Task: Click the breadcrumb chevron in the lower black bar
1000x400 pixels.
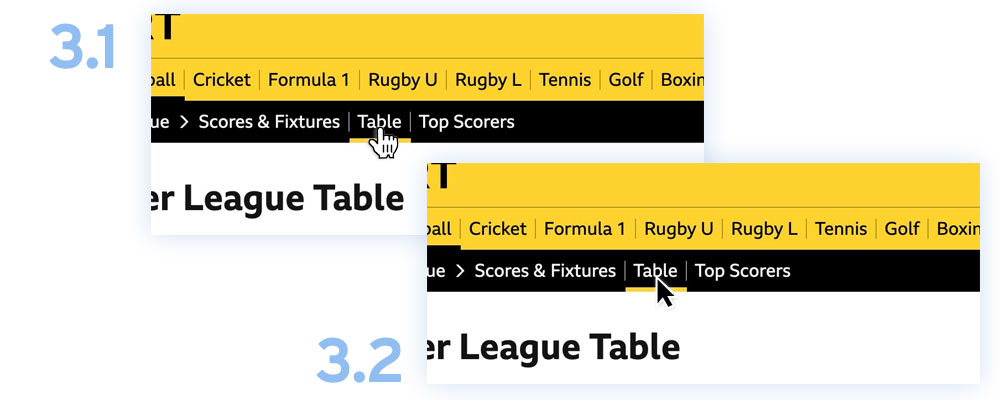Action: tap(460, 271)
